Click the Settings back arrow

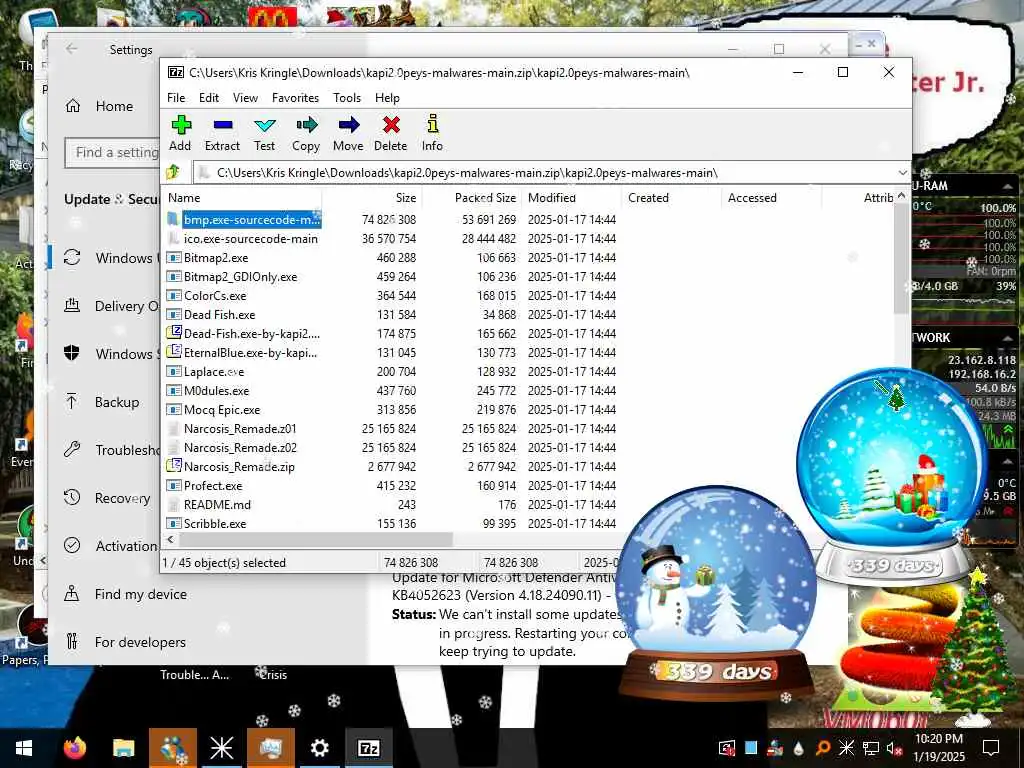coord(72,49)
